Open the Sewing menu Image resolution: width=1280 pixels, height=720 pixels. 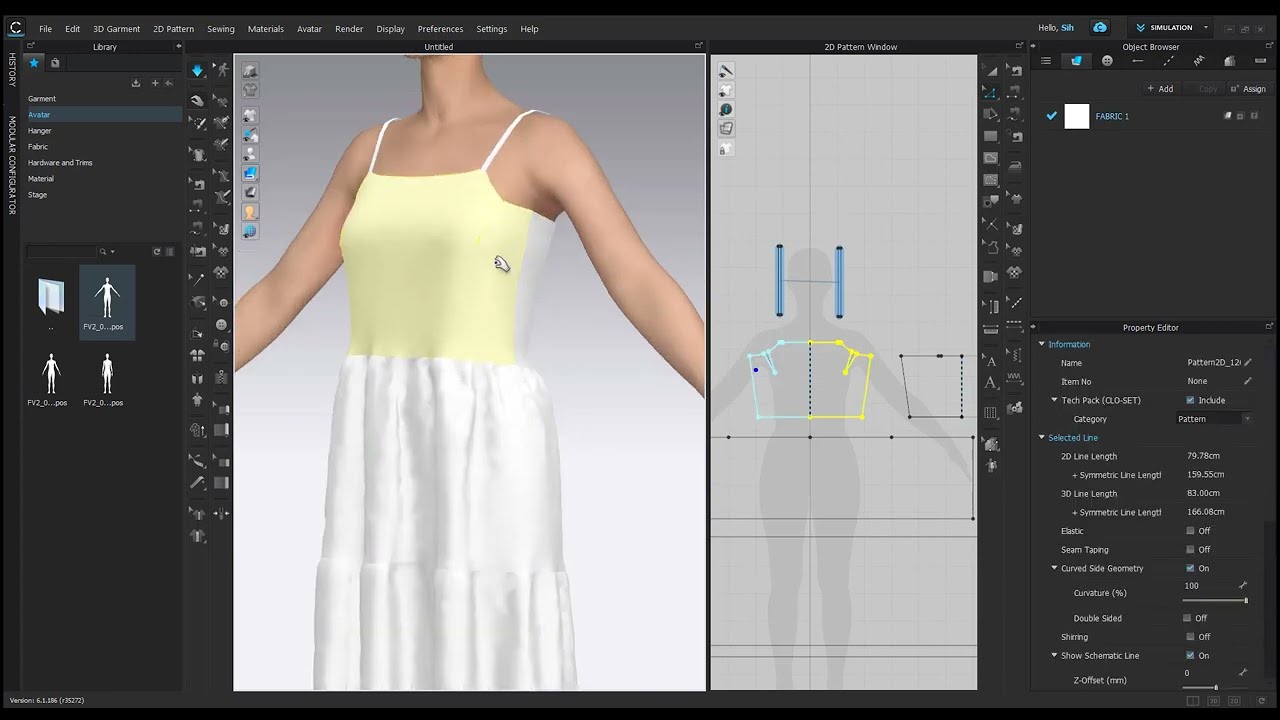click(221, 29)
